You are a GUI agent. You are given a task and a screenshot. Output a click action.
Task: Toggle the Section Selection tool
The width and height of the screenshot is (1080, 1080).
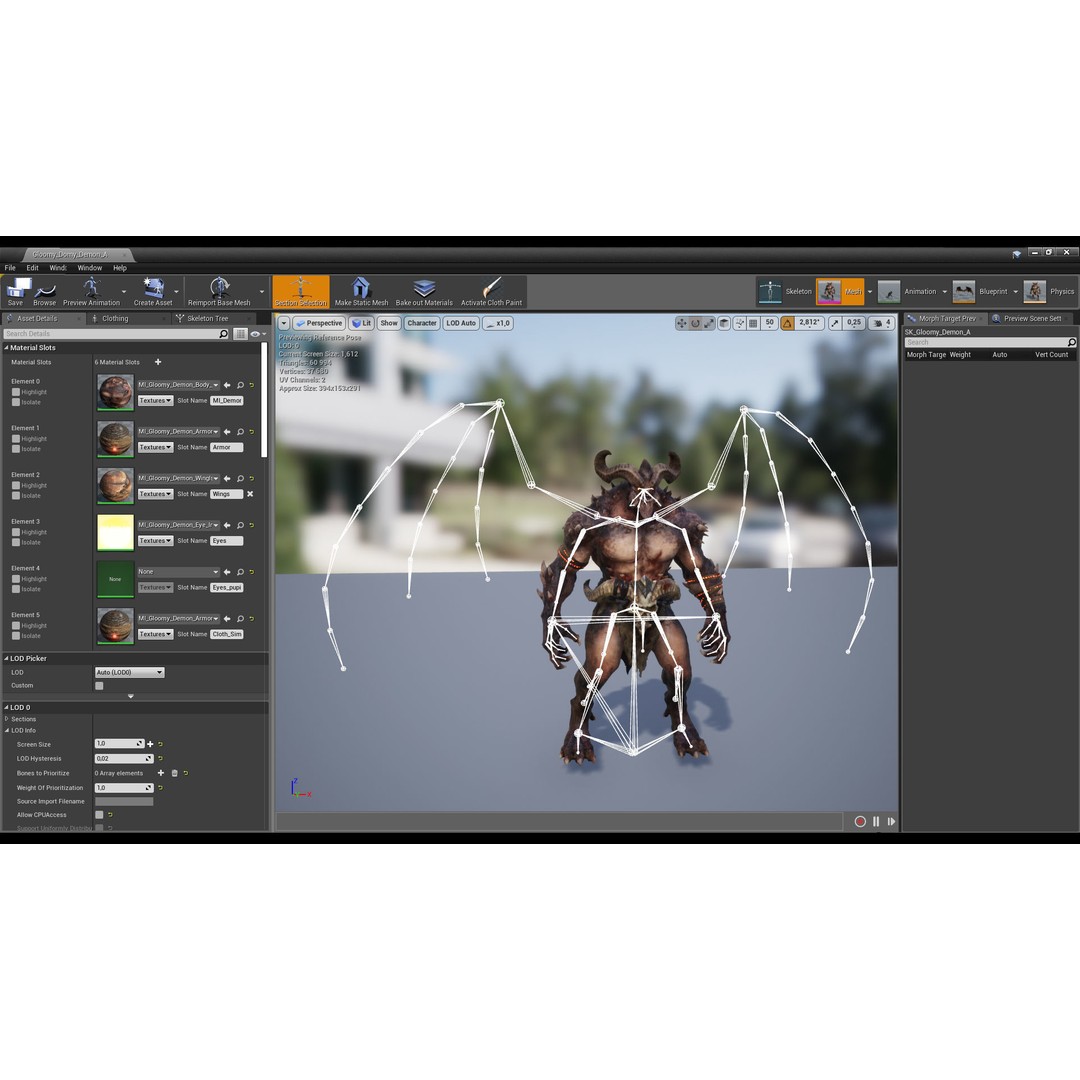(x=301, y=291)
